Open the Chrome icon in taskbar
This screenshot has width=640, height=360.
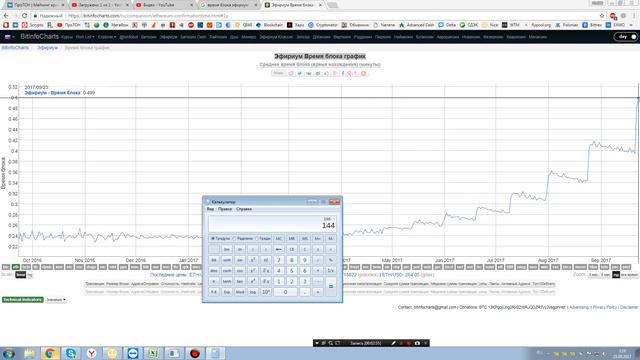click(x=50, y=353)
